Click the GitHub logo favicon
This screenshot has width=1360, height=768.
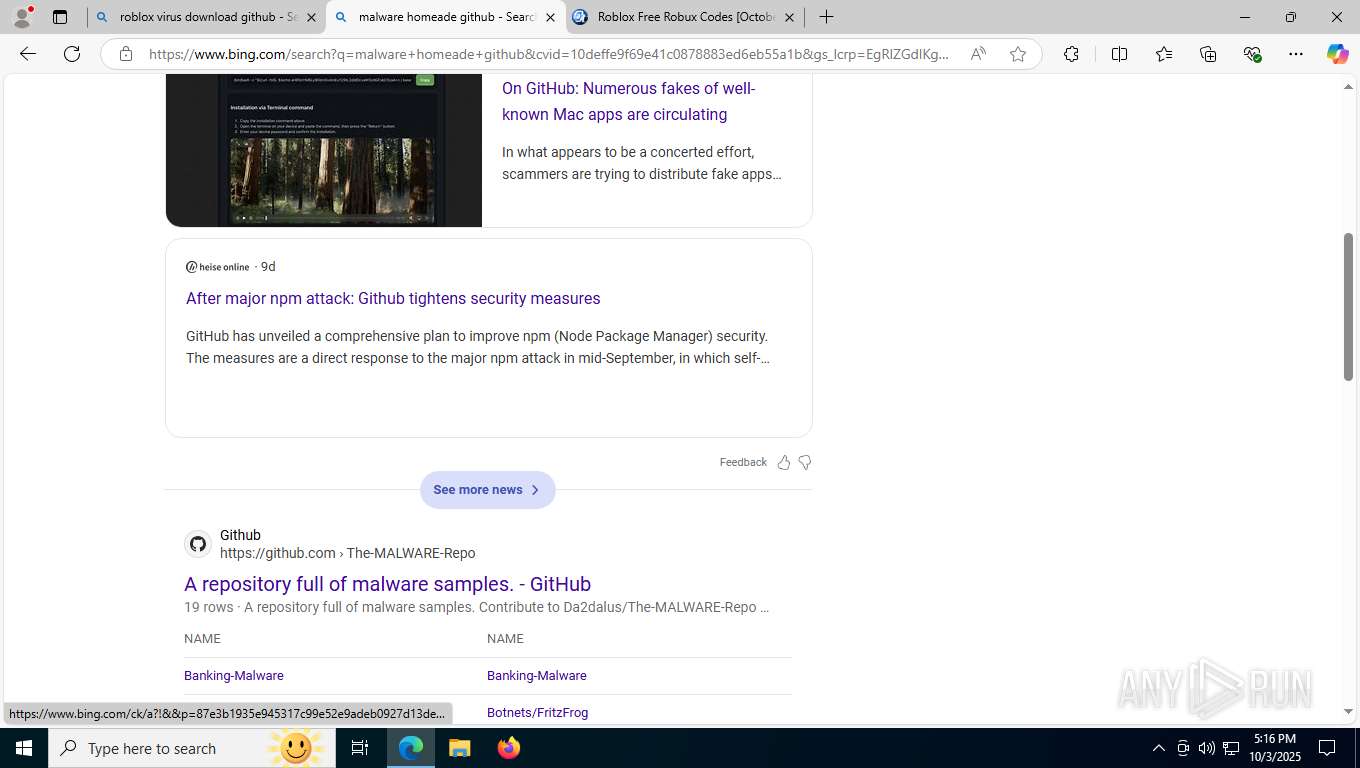pos(198,544)
